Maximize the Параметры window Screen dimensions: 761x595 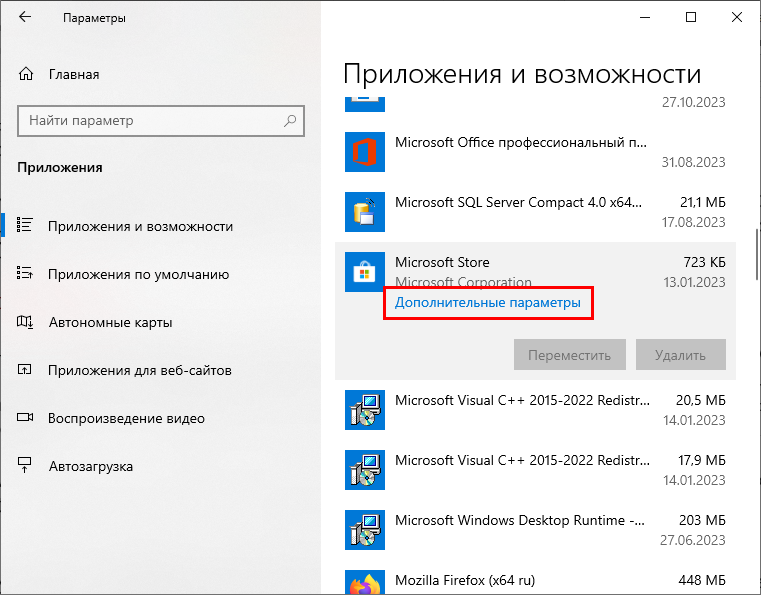tap(691, 17)
